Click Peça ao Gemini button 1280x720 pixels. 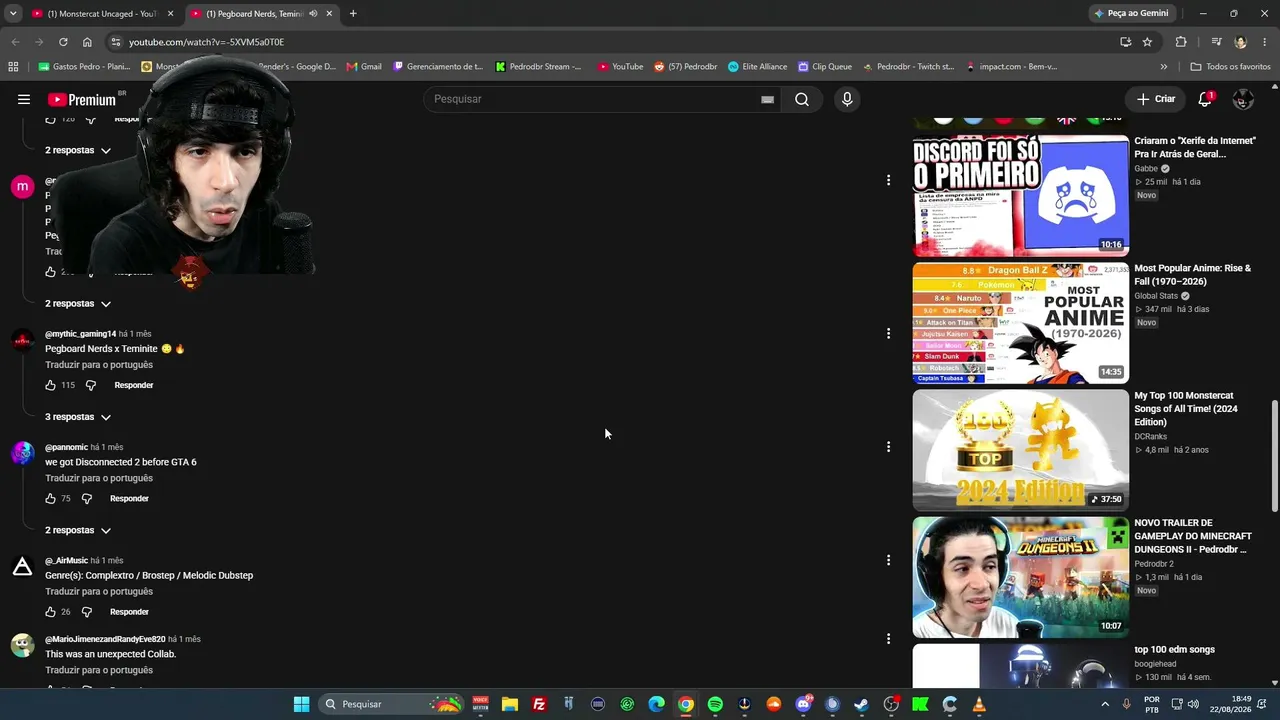pyautogui.click(x=1131, y=14)
